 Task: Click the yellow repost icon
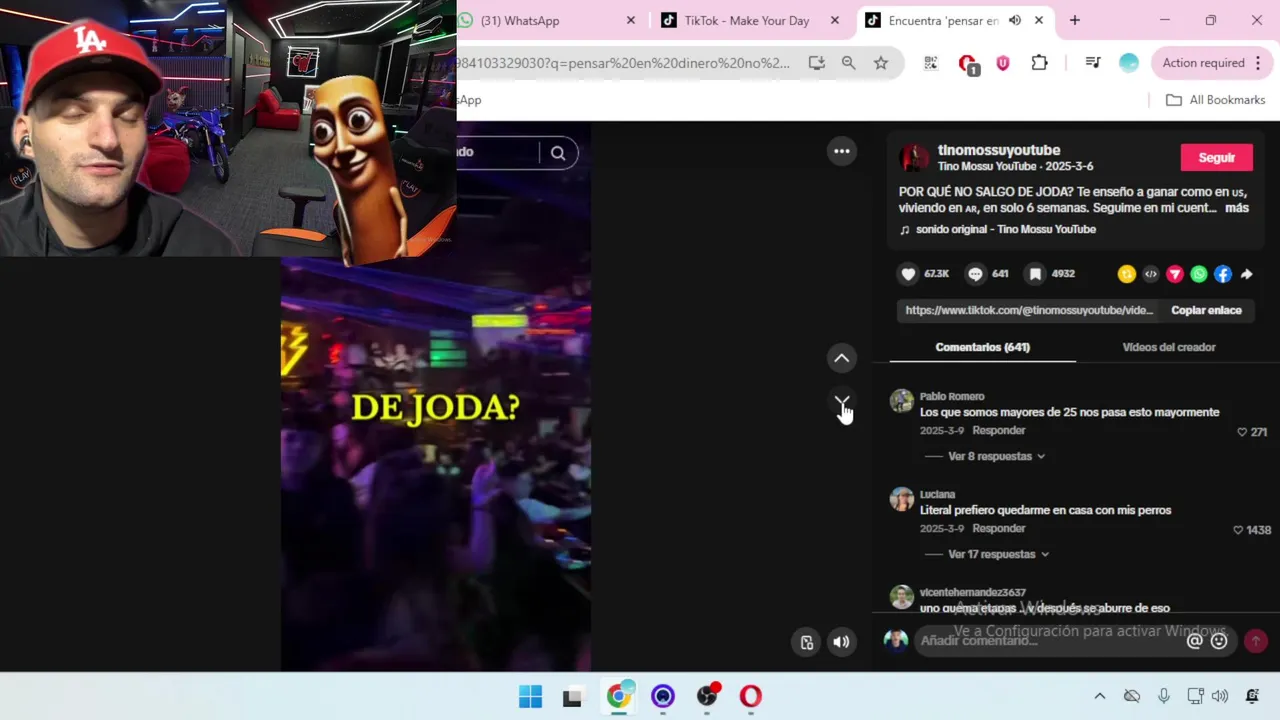click(x=1127, y=274)
